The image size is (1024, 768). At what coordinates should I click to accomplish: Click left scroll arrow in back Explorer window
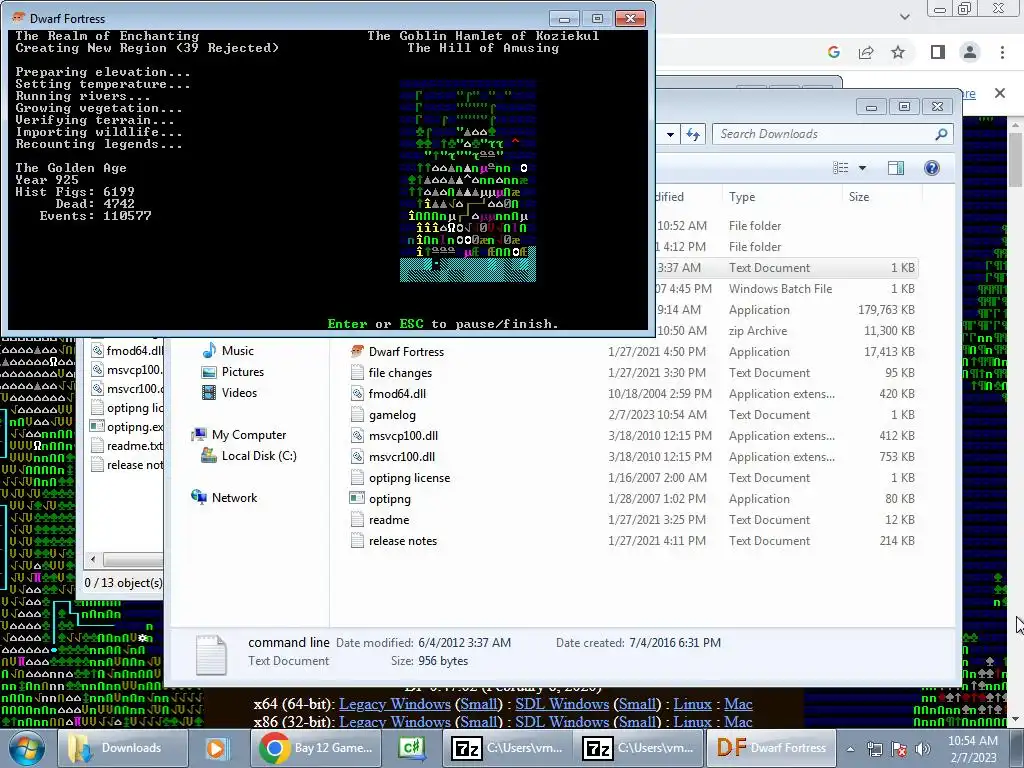pos(93,560)
